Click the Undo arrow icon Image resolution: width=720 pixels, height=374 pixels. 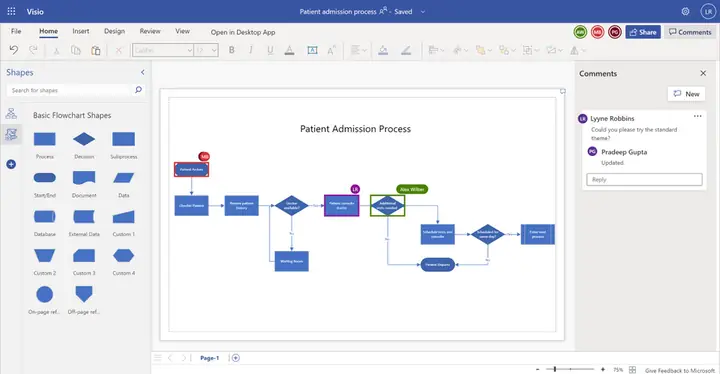pyautogui.click(x=14, y=50)
